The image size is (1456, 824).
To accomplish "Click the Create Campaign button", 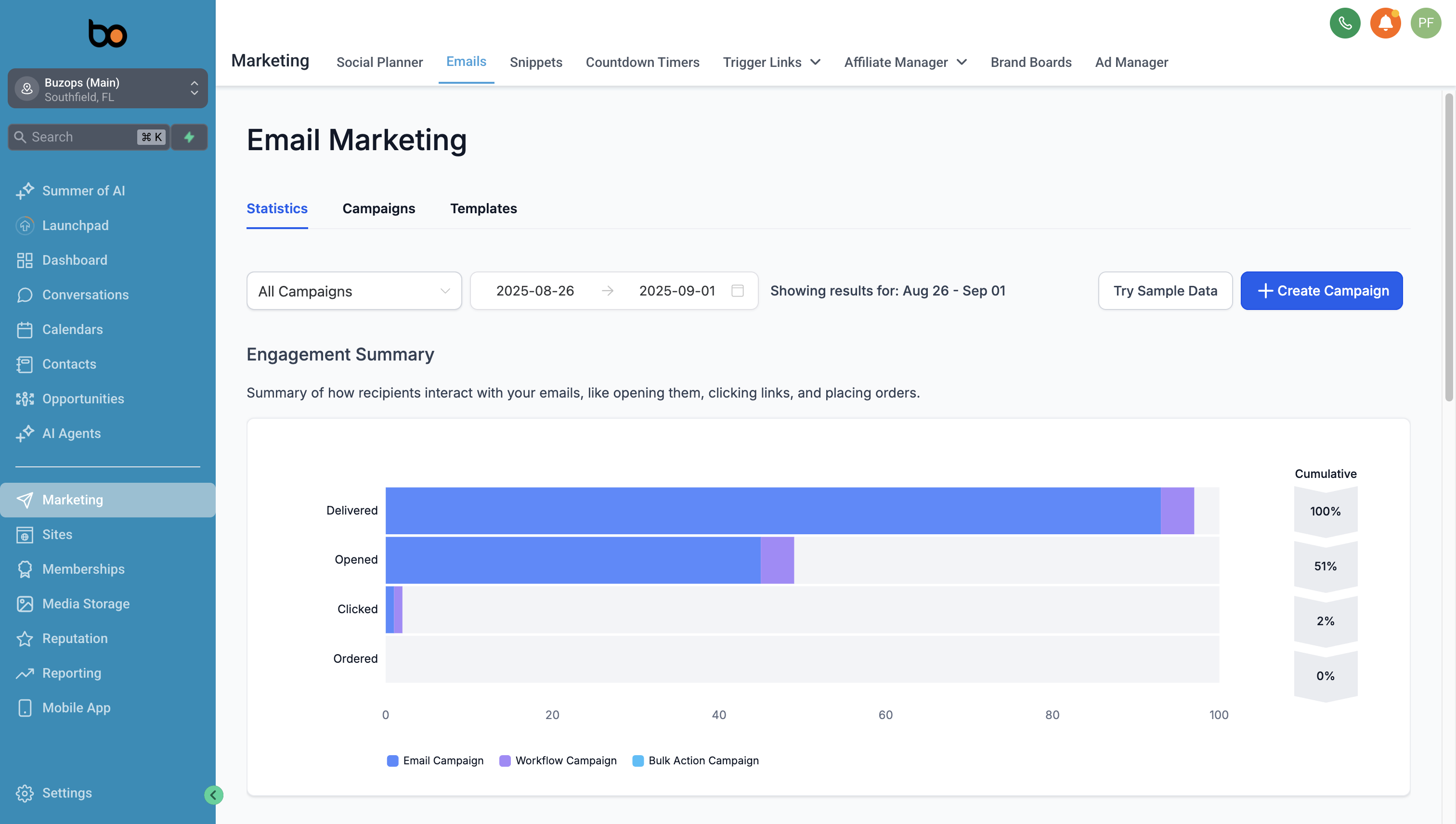I will pos(1321,291).
